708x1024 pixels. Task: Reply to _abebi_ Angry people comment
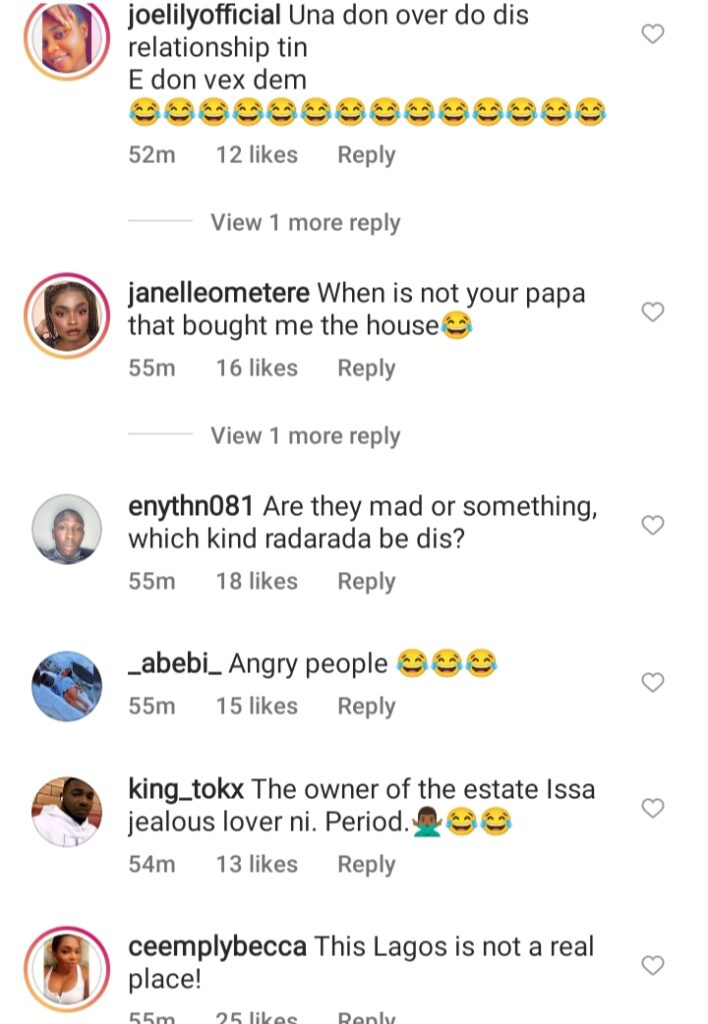[366, 706]
